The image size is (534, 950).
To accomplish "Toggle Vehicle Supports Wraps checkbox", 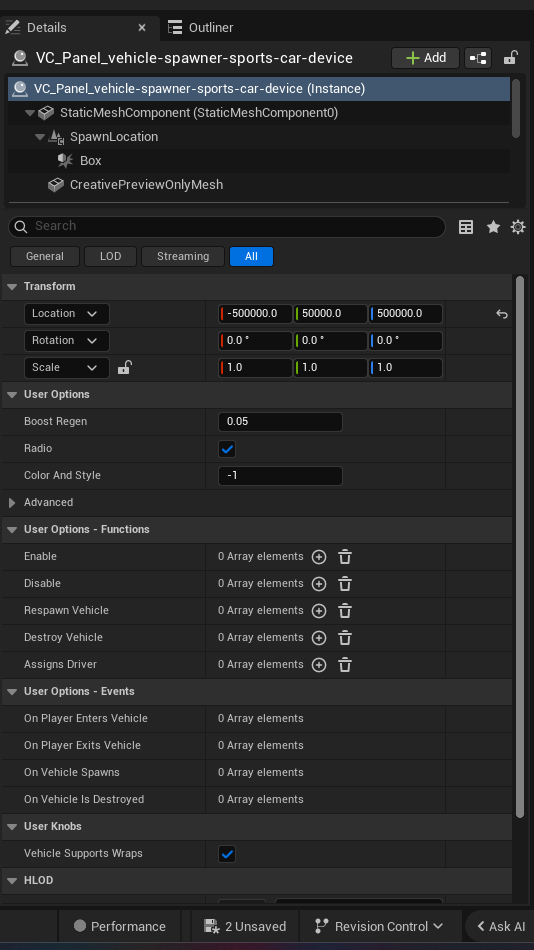I will coord(227,854).
